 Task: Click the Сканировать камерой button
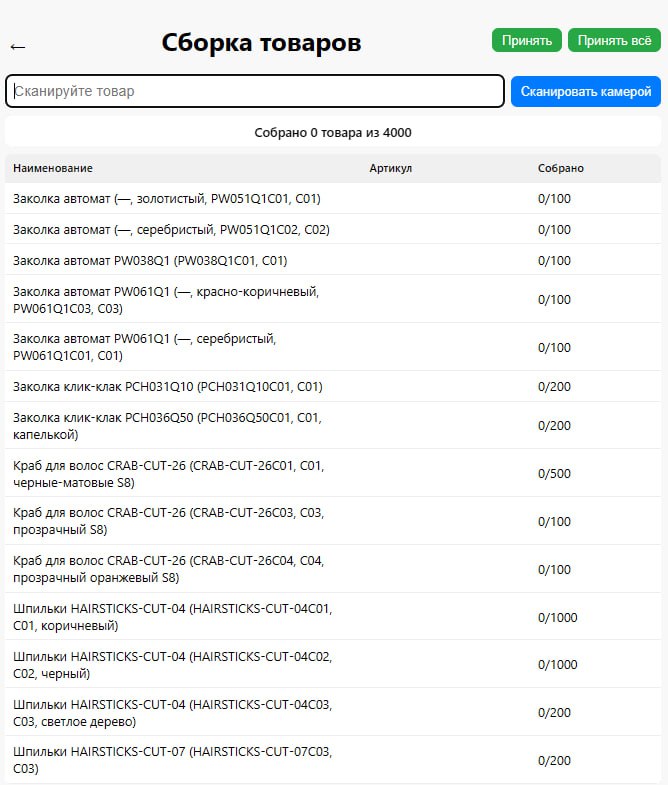click(x=586, y=91)
